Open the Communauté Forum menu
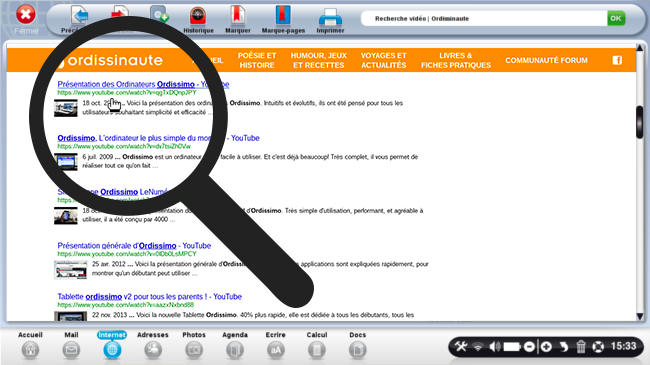 (x=546, y=60)
